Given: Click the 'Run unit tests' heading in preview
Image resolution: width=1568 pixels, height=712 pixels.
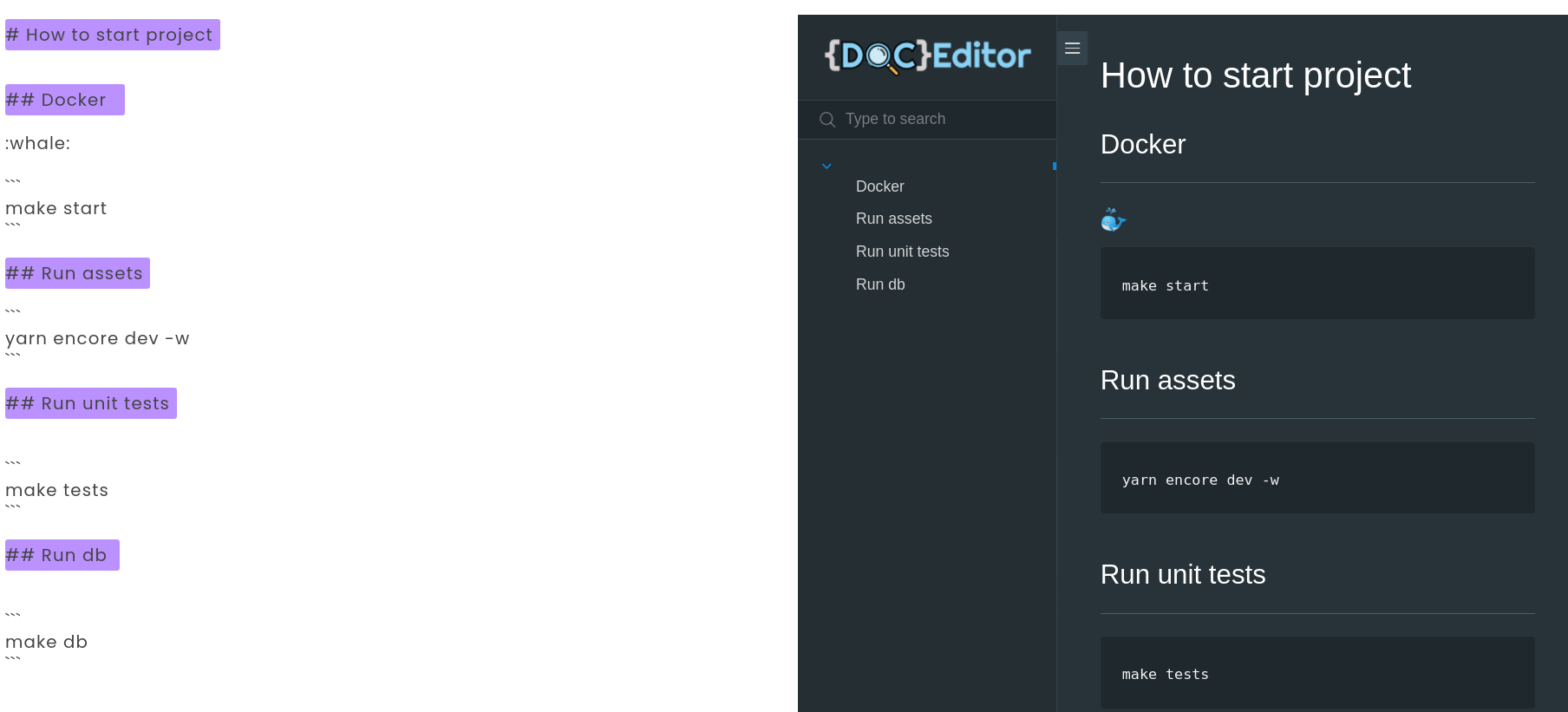Looking at the screenshot, I should (x=1183, y=574).
